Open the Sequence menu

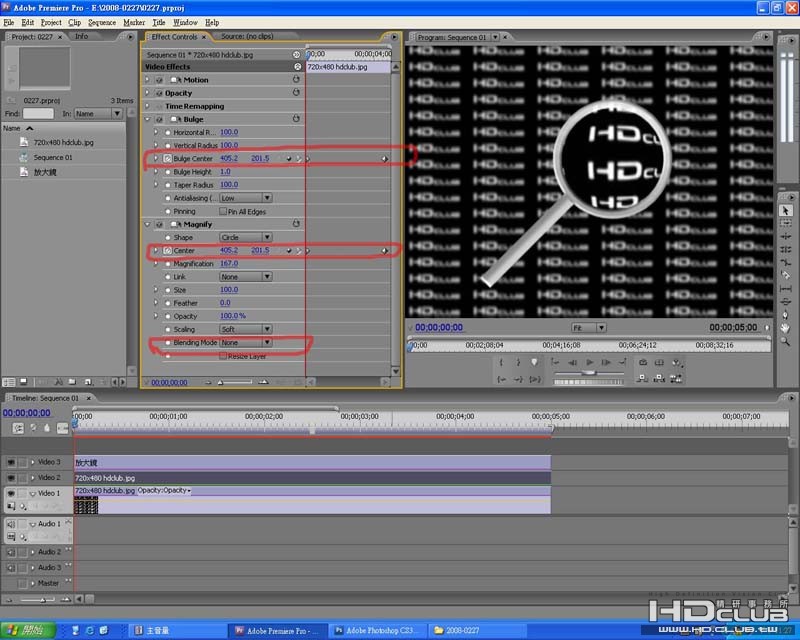pos(102,22)
